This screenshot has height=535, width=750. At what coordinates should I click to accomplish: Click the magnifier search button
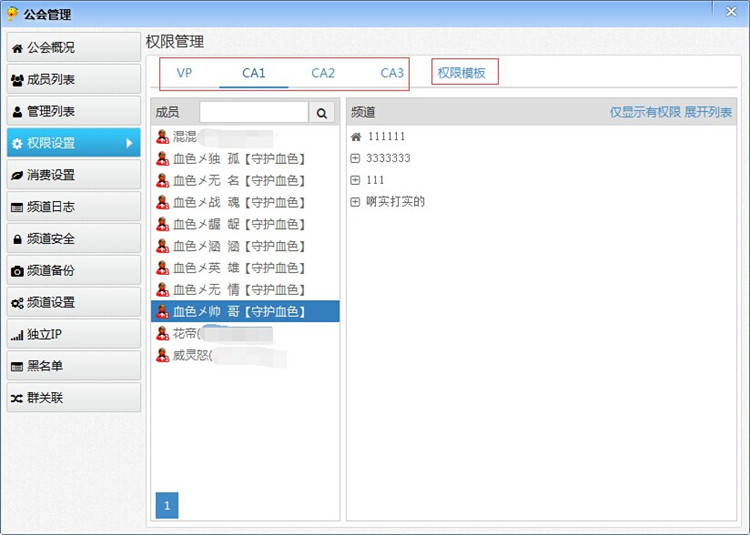click(x=321, y=113)
